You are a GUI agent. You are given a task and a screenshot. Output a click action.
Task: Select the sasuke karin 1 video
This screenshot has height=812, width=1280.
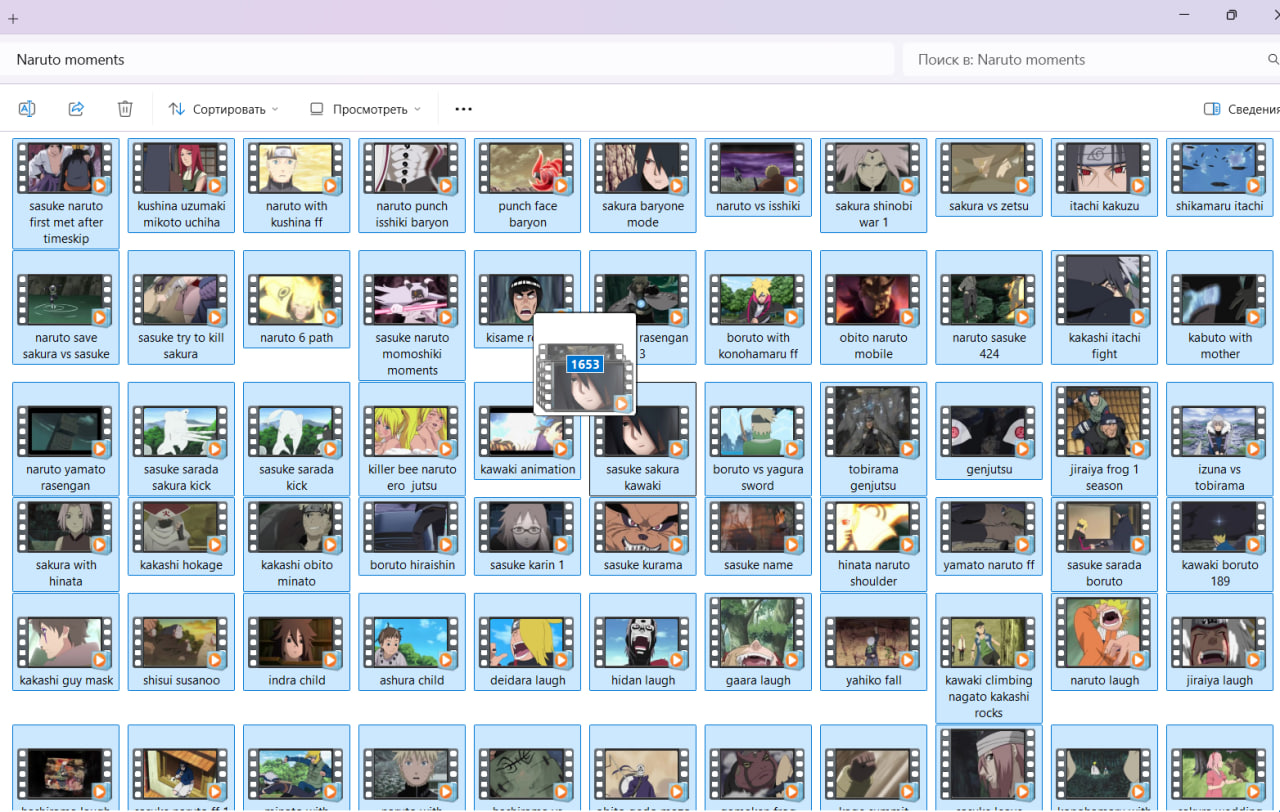(x=528, y=536)
